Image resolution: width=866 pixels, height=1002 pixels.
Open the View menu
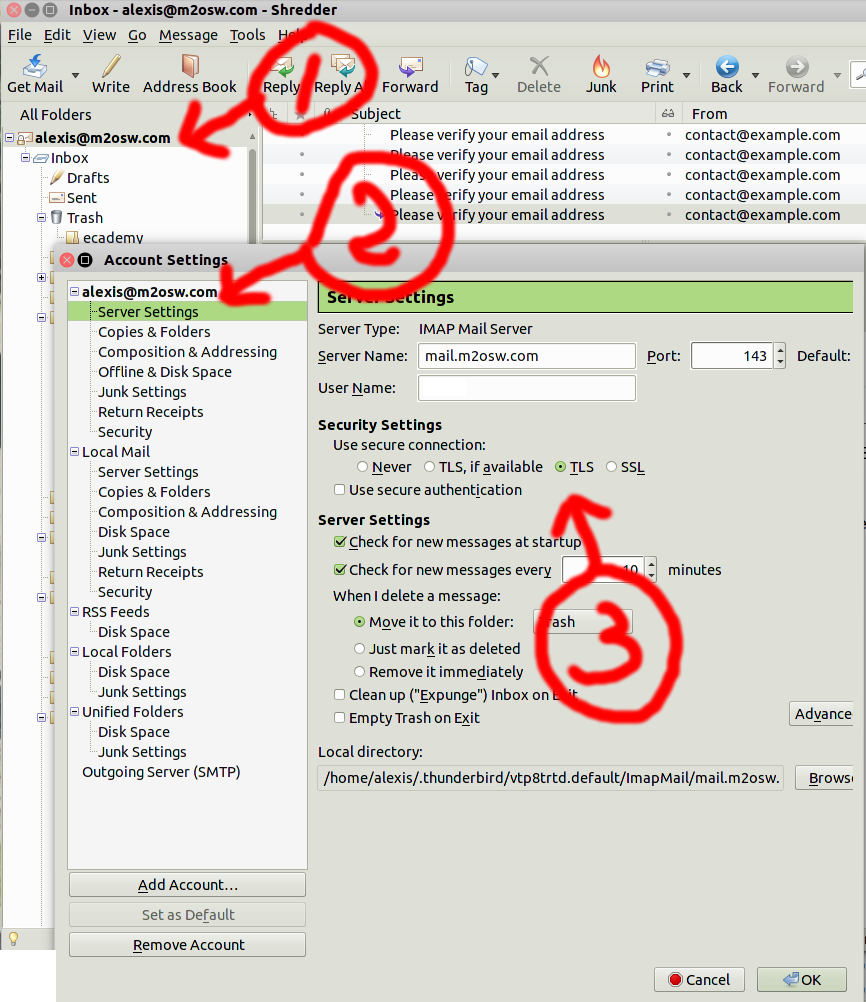coord(99,35)
